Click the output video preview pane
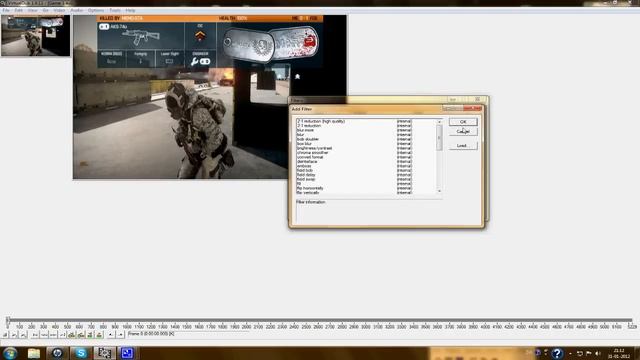This screenshot has width=640, height=360. pos(210,97)
